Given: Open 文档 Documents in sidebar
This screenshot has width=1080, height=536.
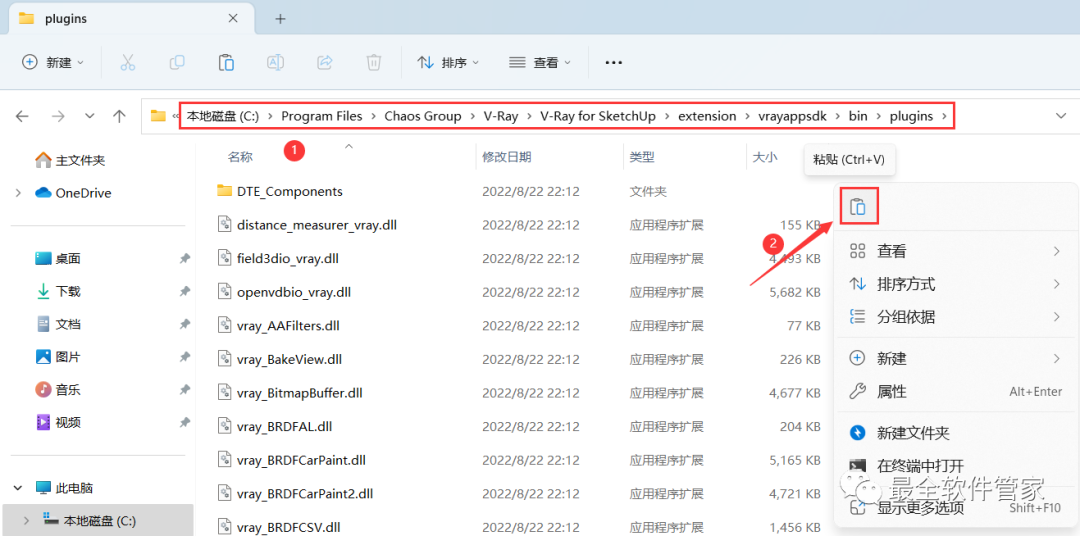Looking at the screenshot, I should point(58,324).
